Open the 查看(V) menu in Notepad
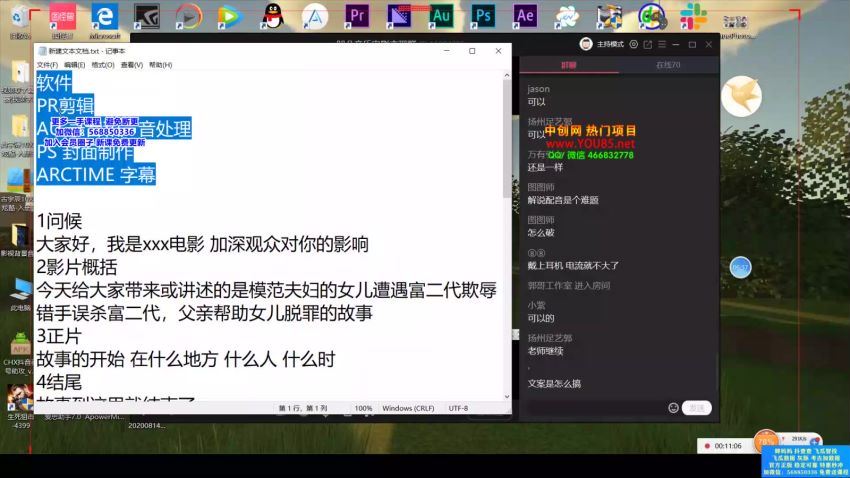 click(131, 65)
